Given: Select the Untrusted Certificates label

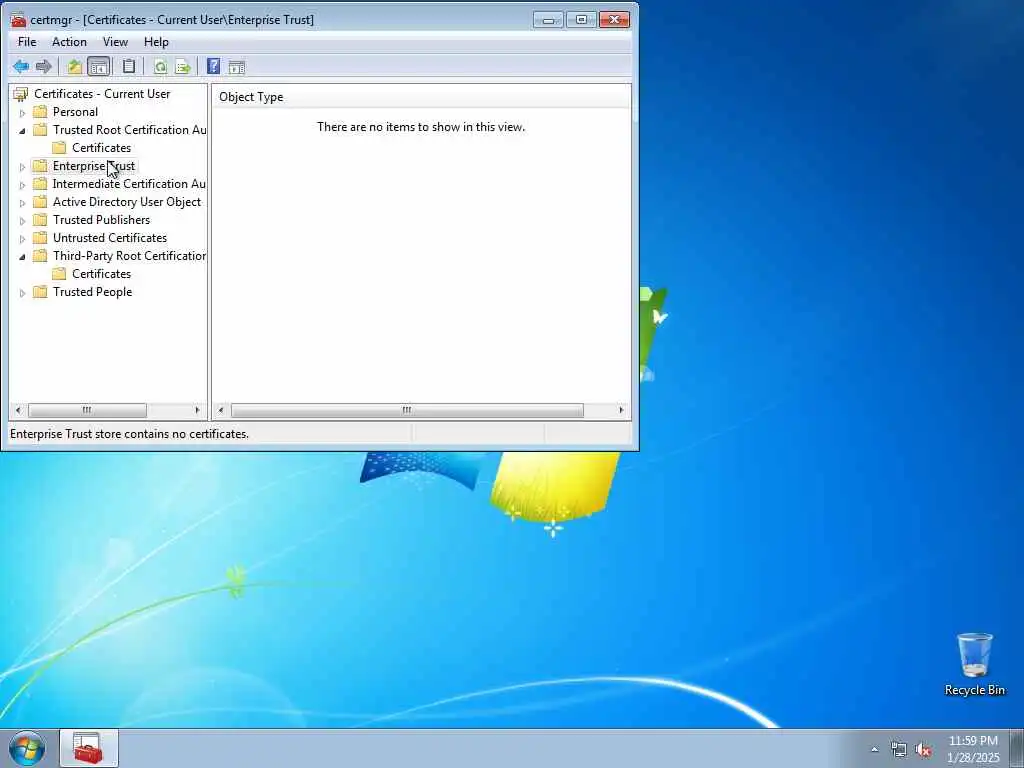Looking at the screenshot, I should (x=110, y=238).
